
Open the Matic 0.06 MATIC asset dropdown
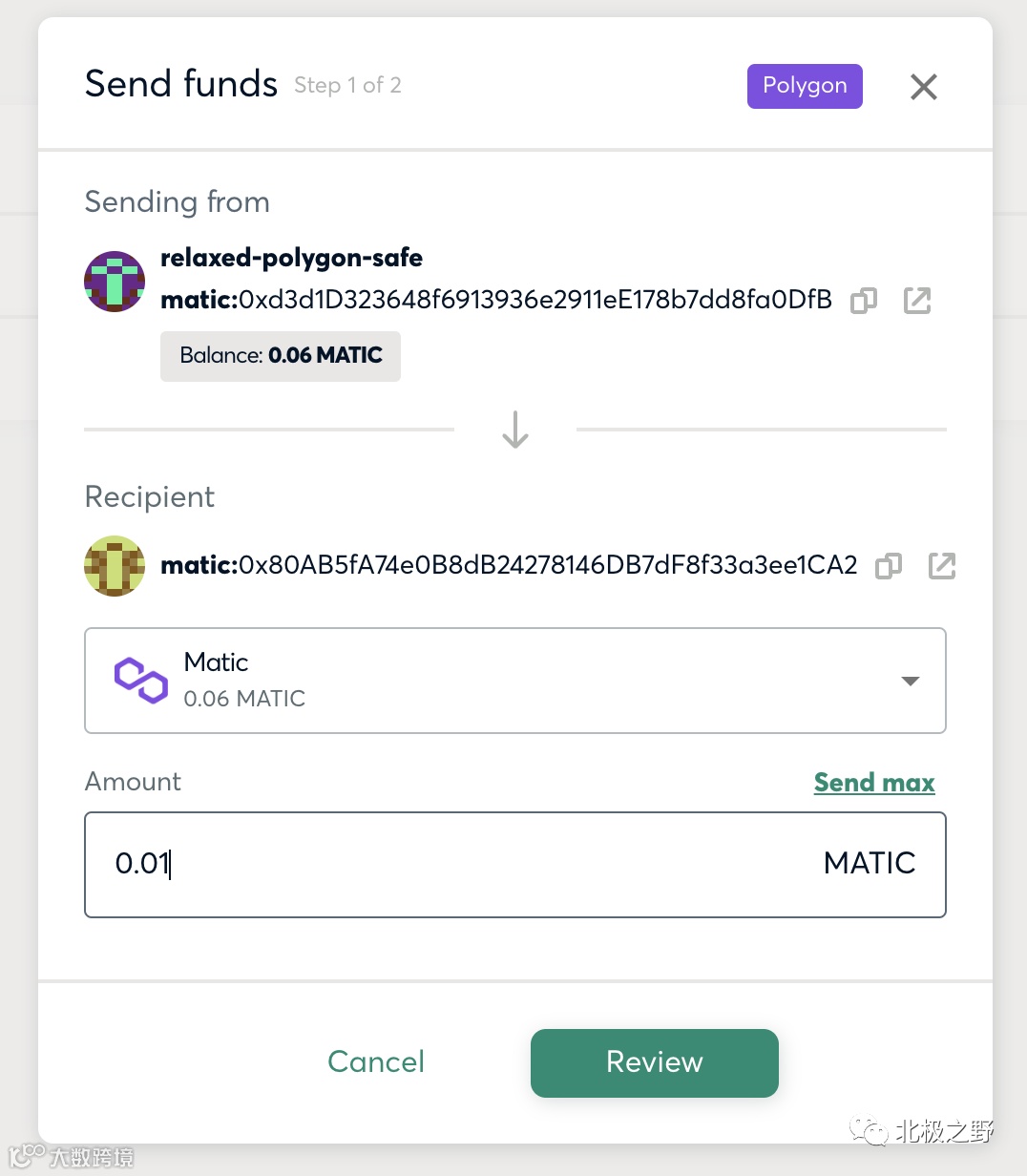point(515,681)
